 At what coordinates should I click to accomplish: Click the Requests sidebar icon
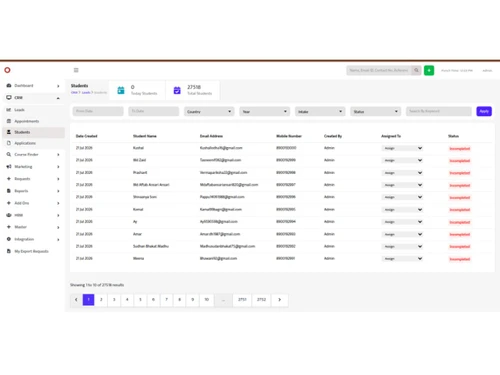coord(9,179)
